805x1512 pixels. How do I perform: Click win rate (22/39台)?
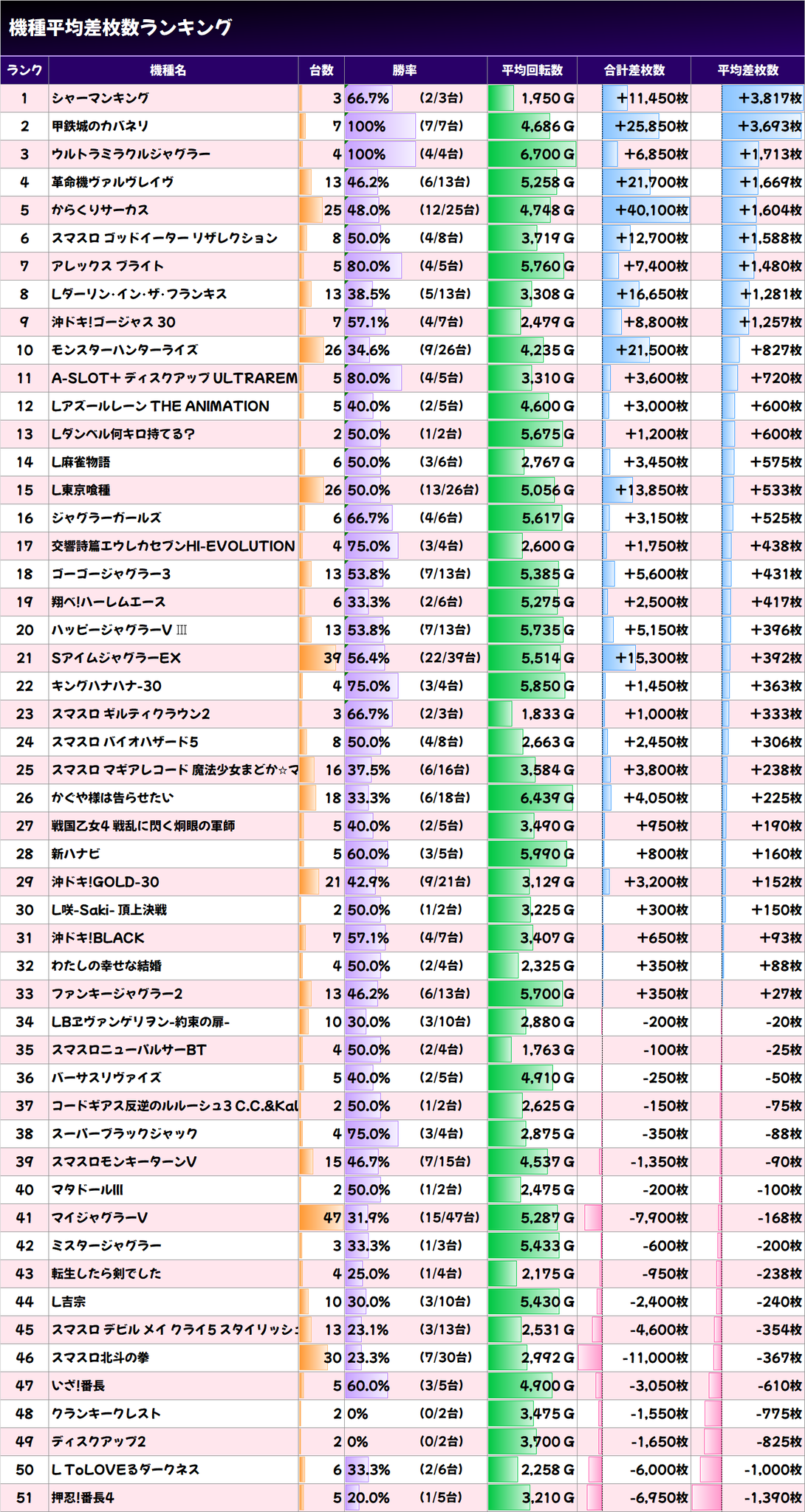[450, 659]
